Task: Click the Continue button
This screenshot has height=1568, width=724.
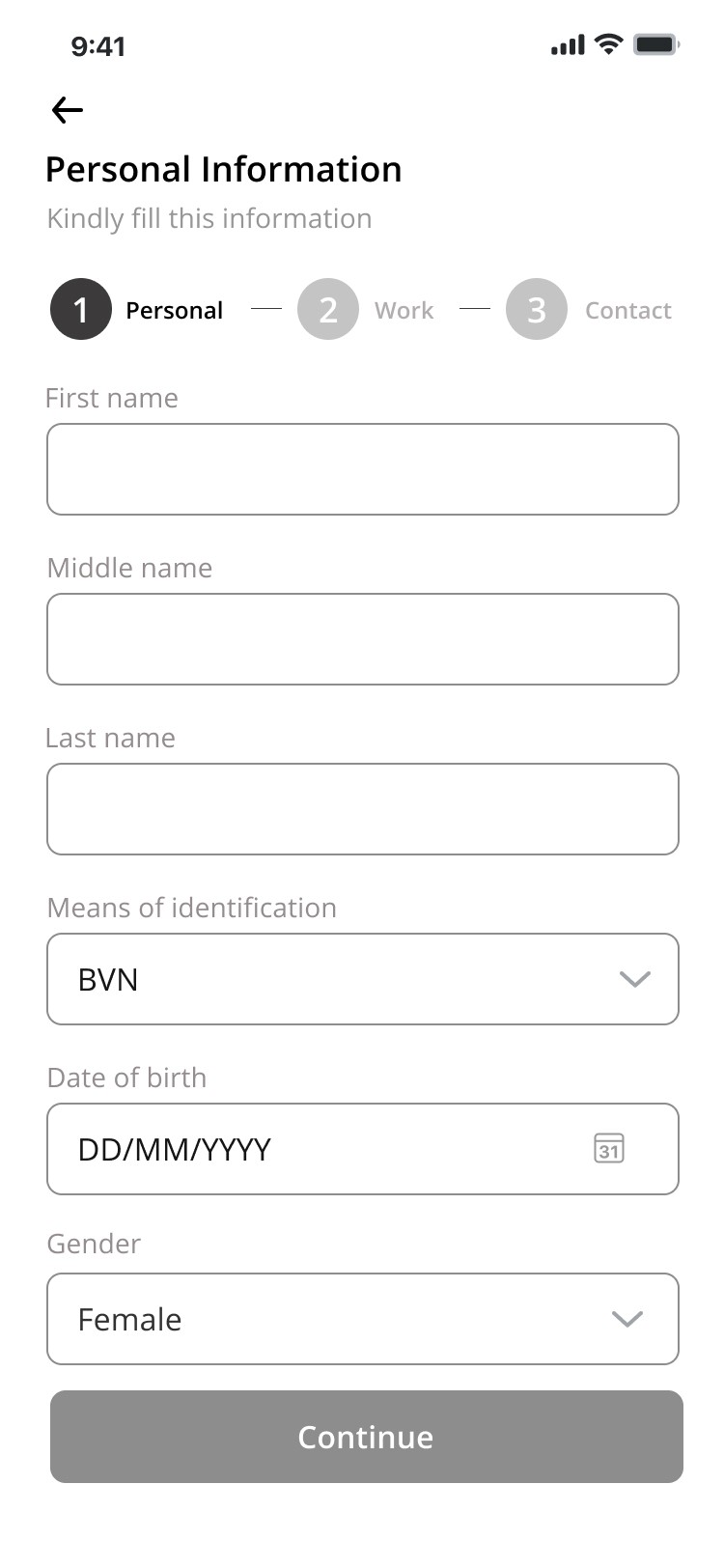Action: click(x=367, y=1437)
